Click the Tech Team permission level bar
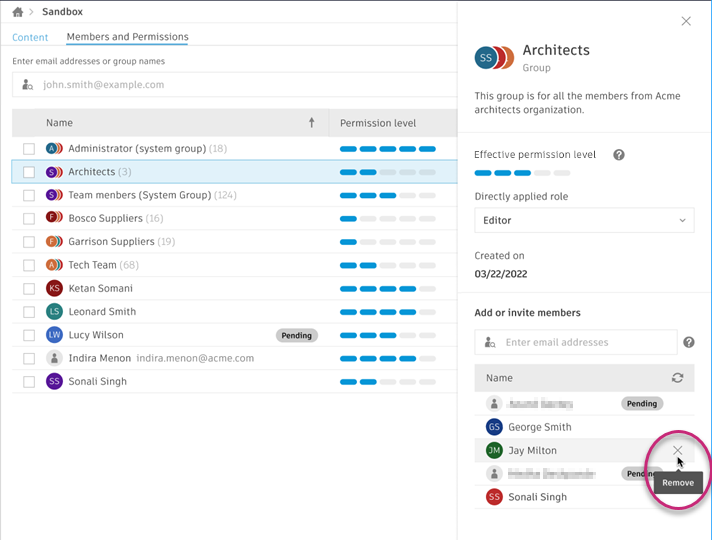Viewport: 712px width, 540px height. (387, 265)
